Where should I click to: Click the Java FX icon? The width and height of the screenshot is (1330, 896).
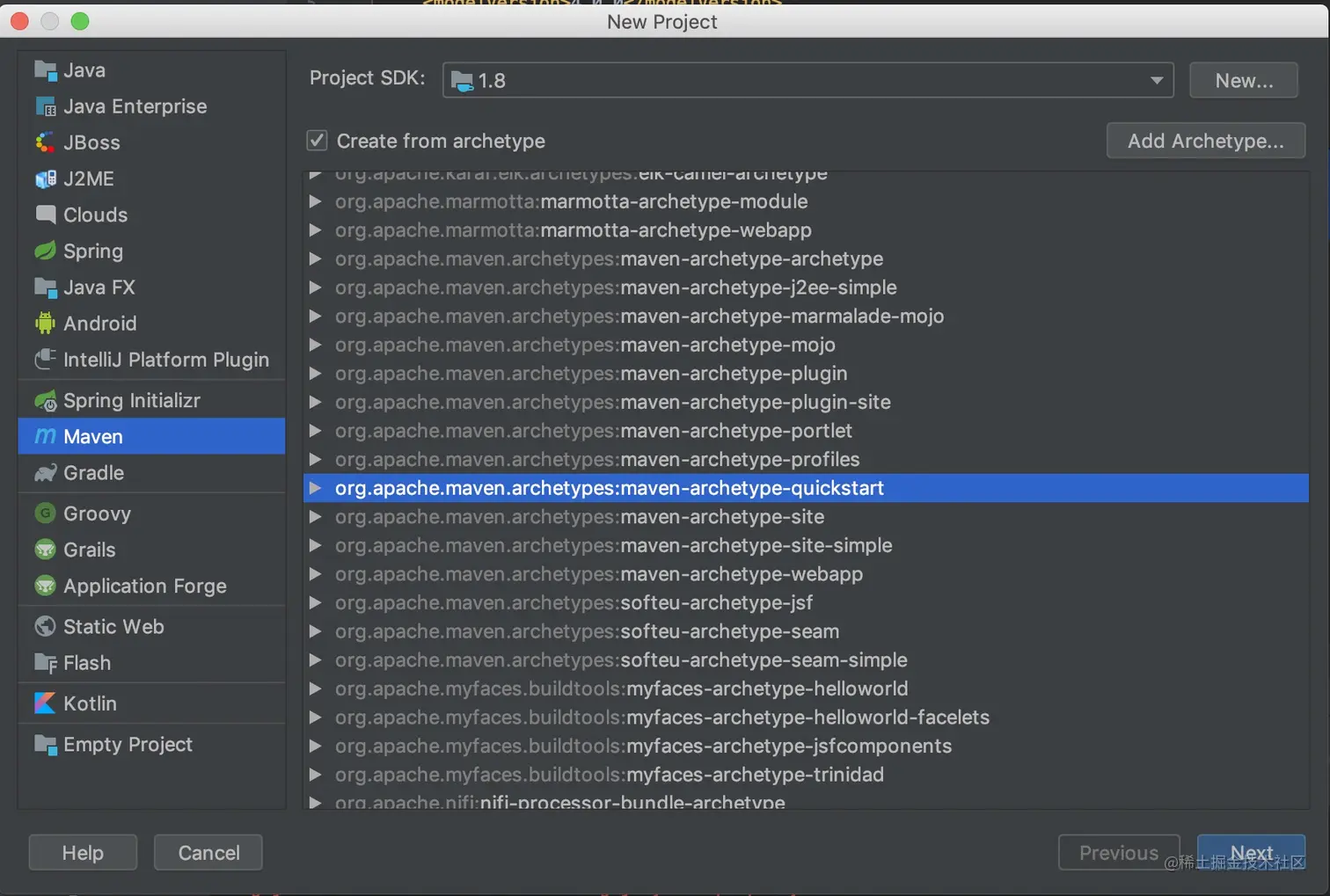pos(45,288)
